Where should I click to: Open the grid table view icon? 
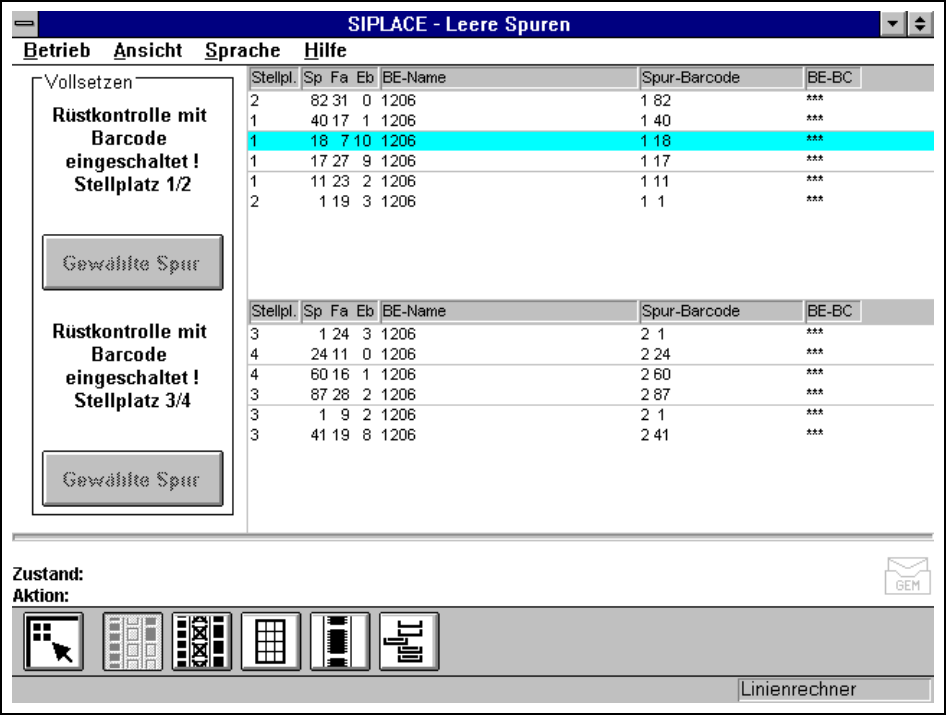tap(271, 641)
